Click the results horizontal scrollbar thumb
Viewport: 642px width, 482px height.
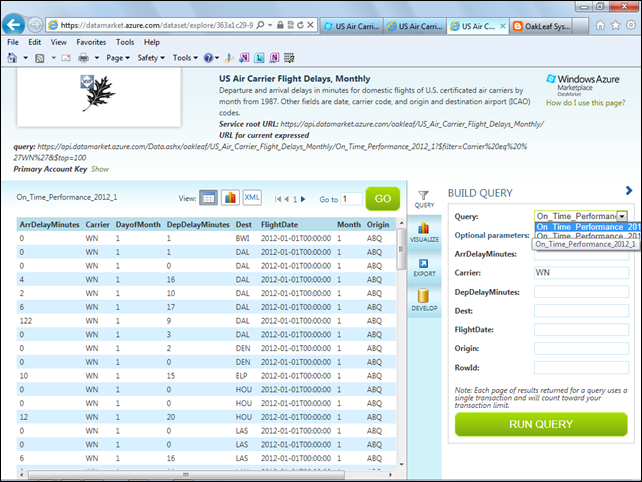pos(186,475)
